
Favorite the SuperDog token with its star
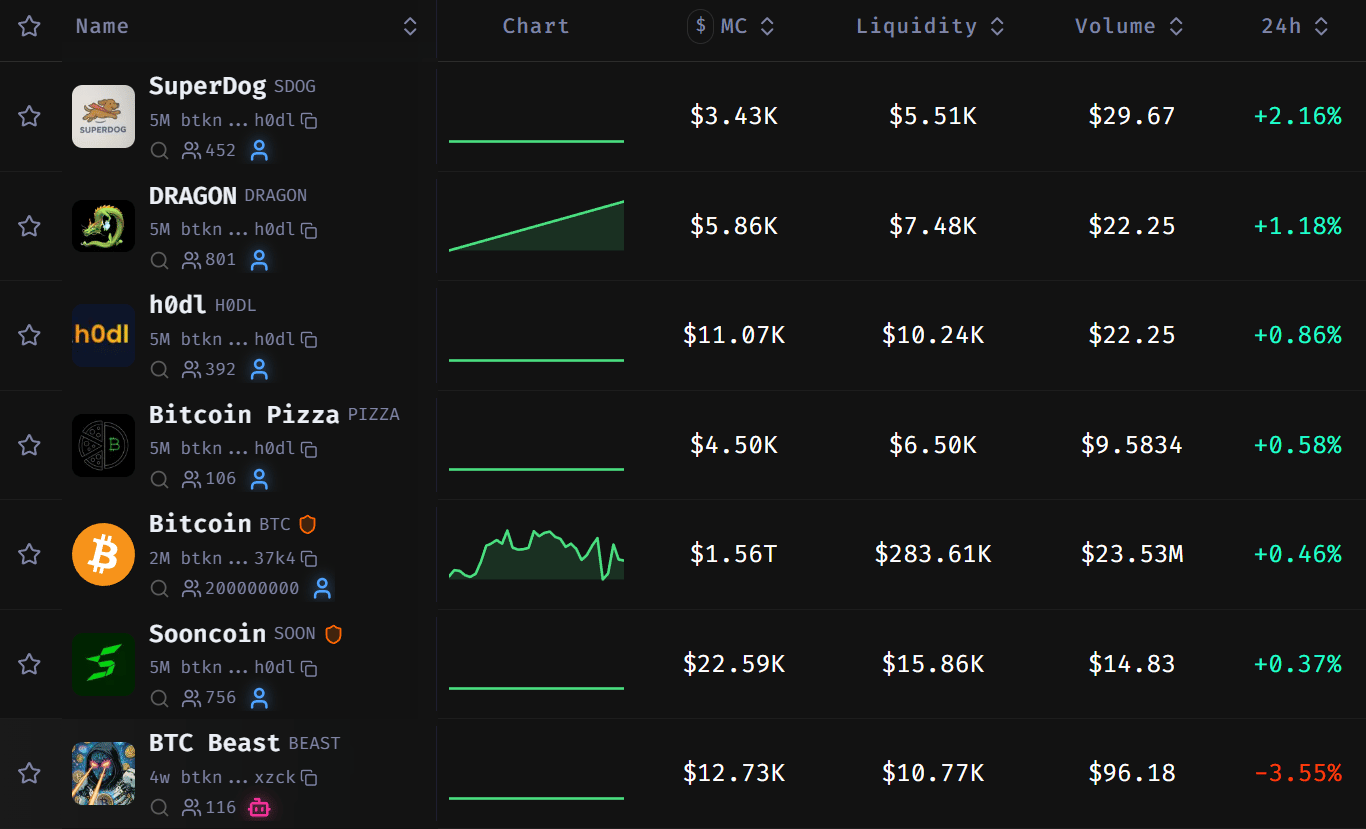point(29,116)
